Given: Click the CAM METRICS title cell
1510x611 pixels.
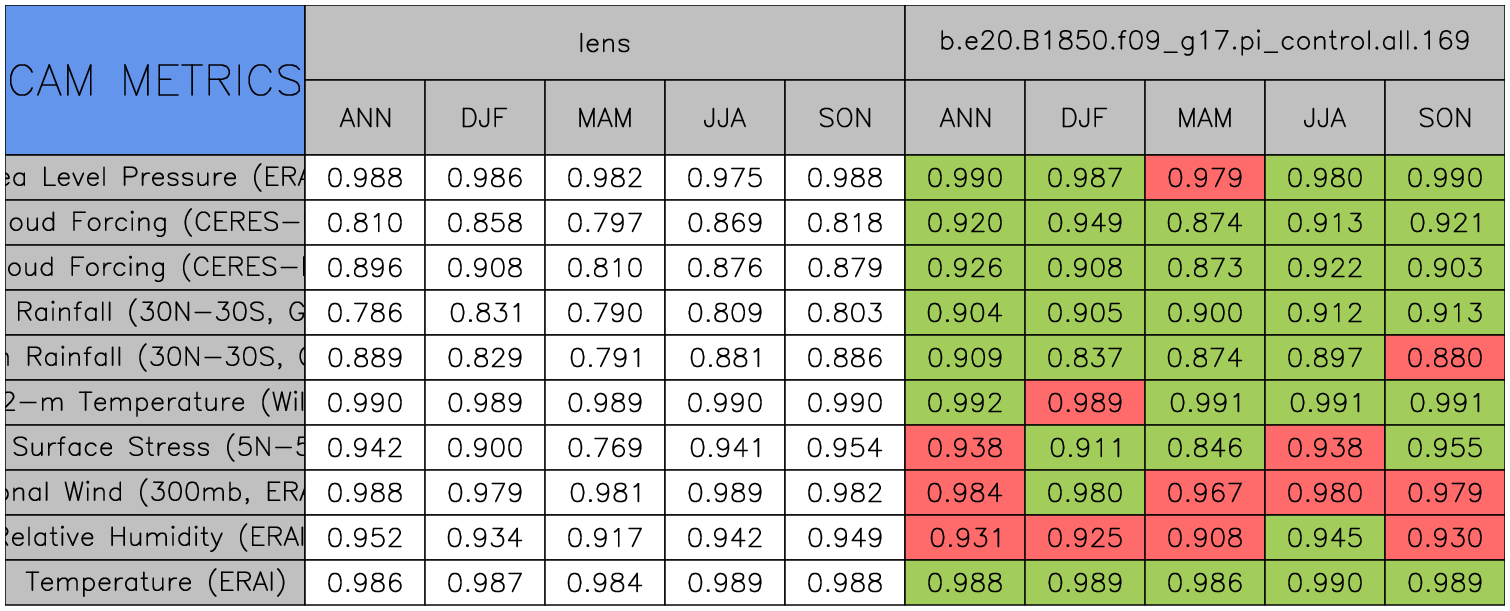Looking at the screenshot, I should 155,80.
